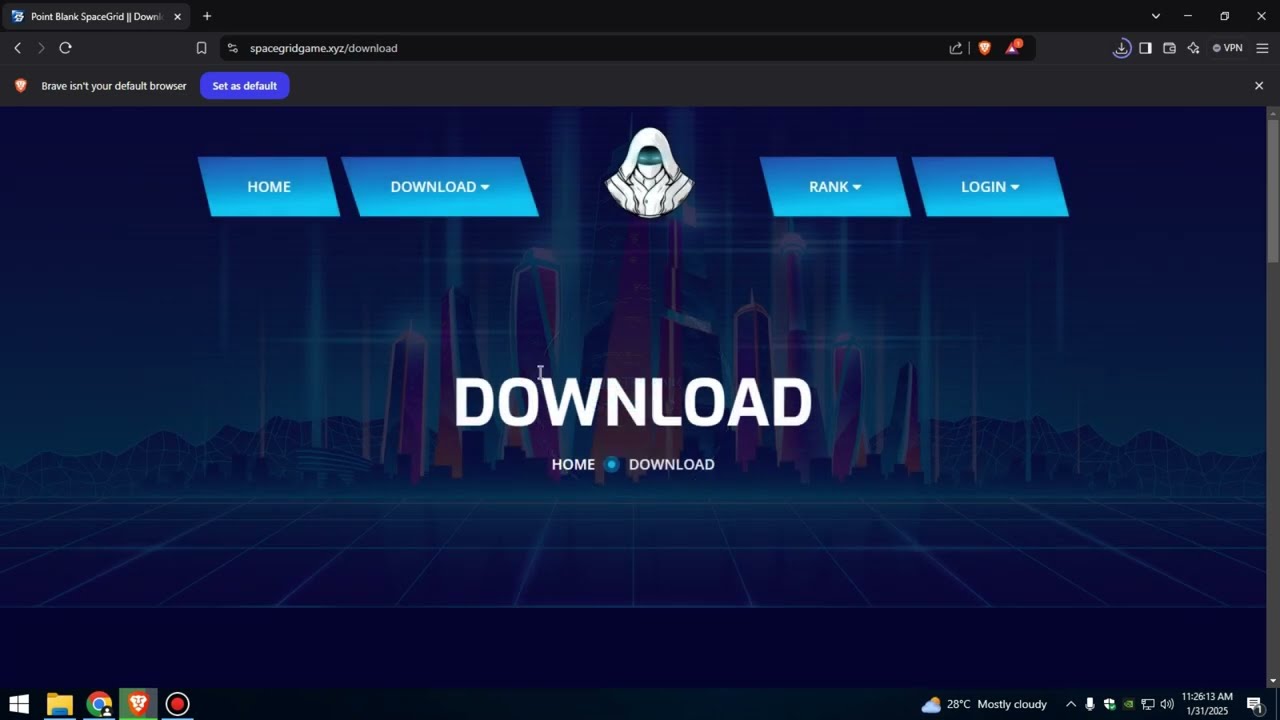Toggle the sidebar panel icon
The width and height of the screenshot is (1280, 720).
coord(1145,48)
